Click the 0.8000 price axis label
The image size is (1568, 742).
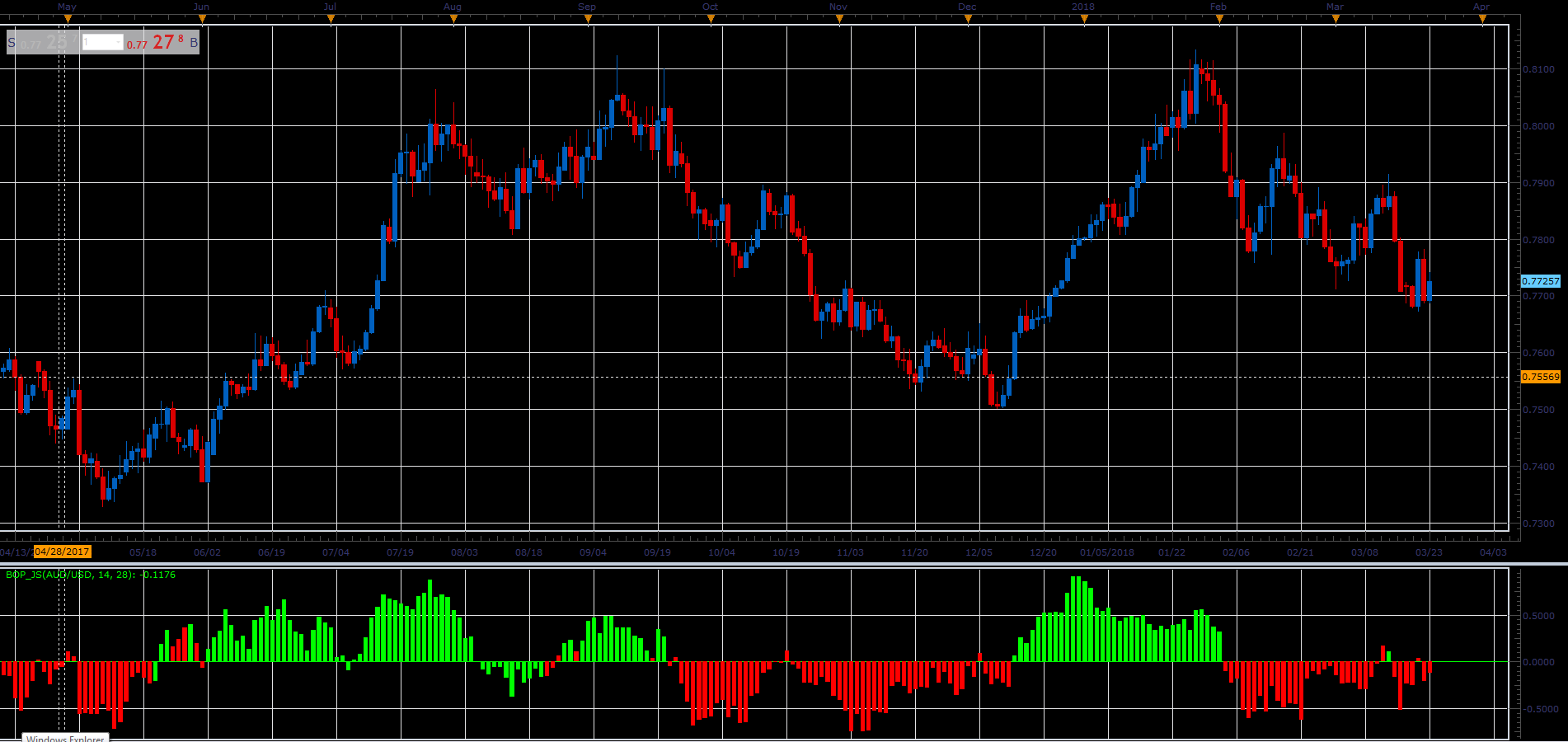pos(1538,126)
